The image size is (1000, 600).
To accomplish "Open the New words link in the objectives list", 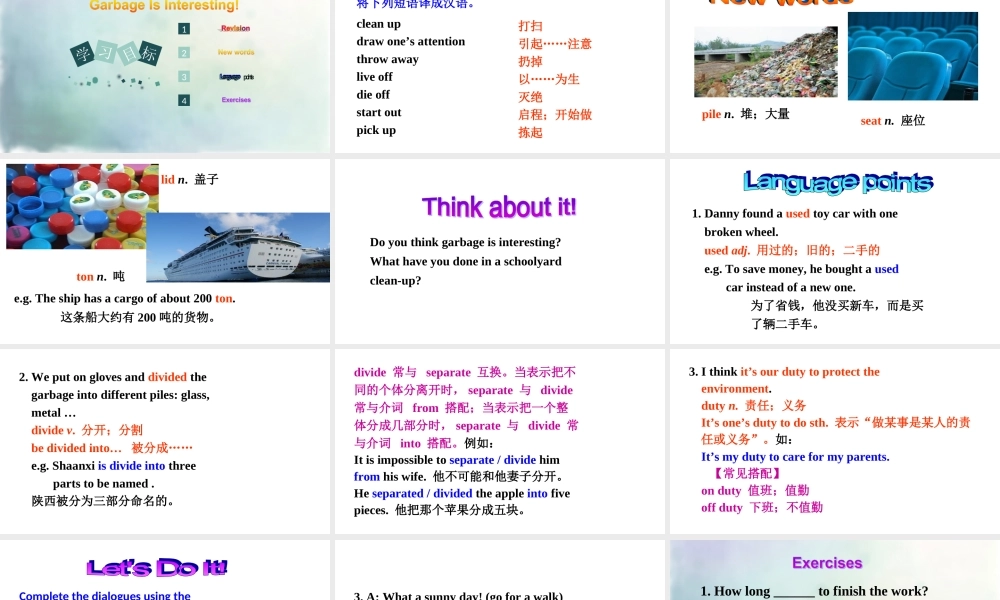I will [236, 52].
